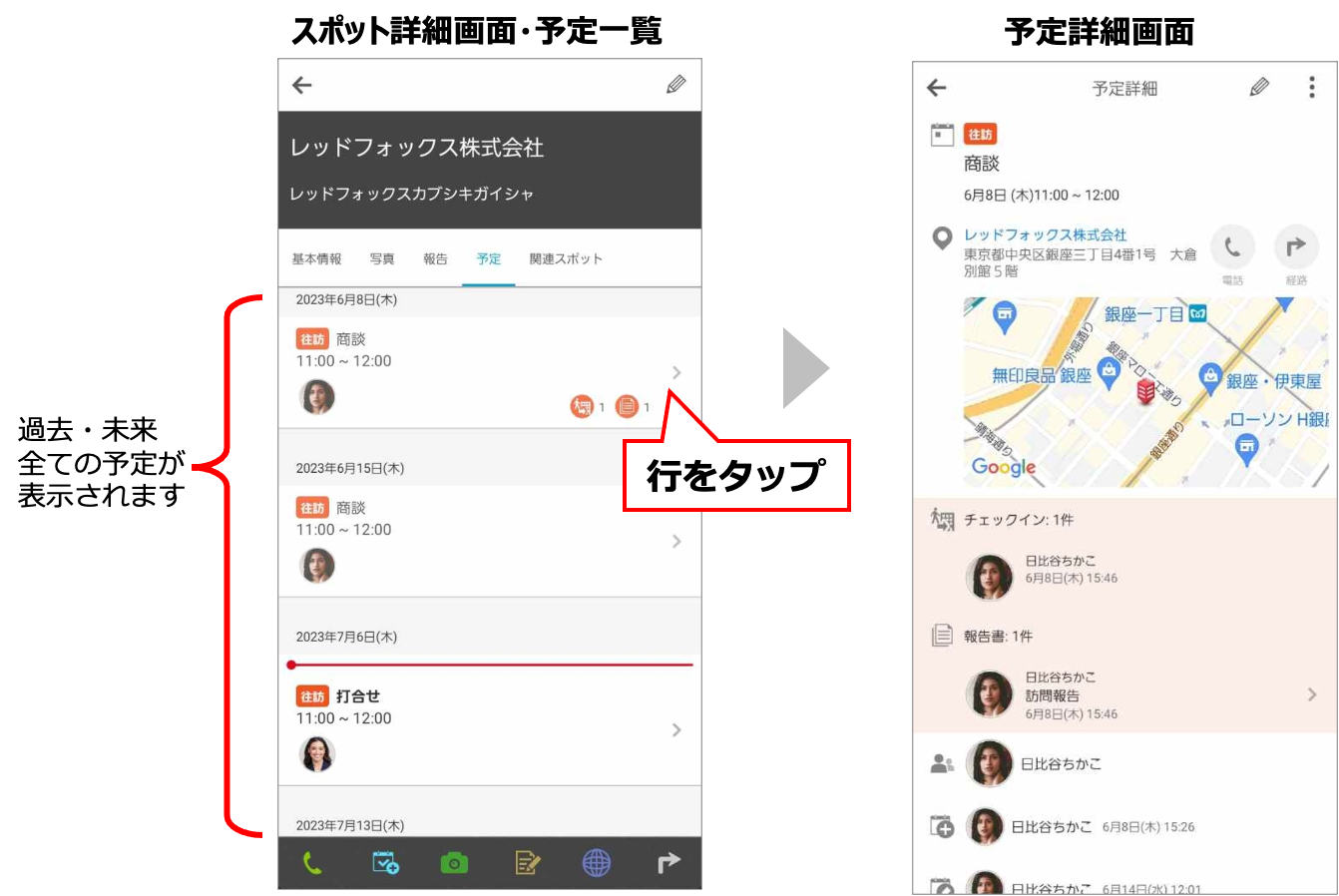Image resolution: width=1339 pixels, height=896 pixels.
Task: Tap the 予定詳細 screen title
Action: point(1124,89)
